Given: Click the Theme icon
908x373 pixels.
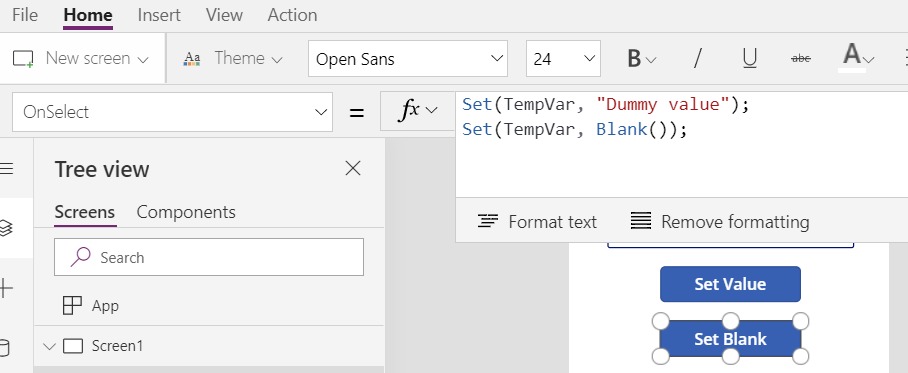Looking at the screenshot, I should click(192, 59).
